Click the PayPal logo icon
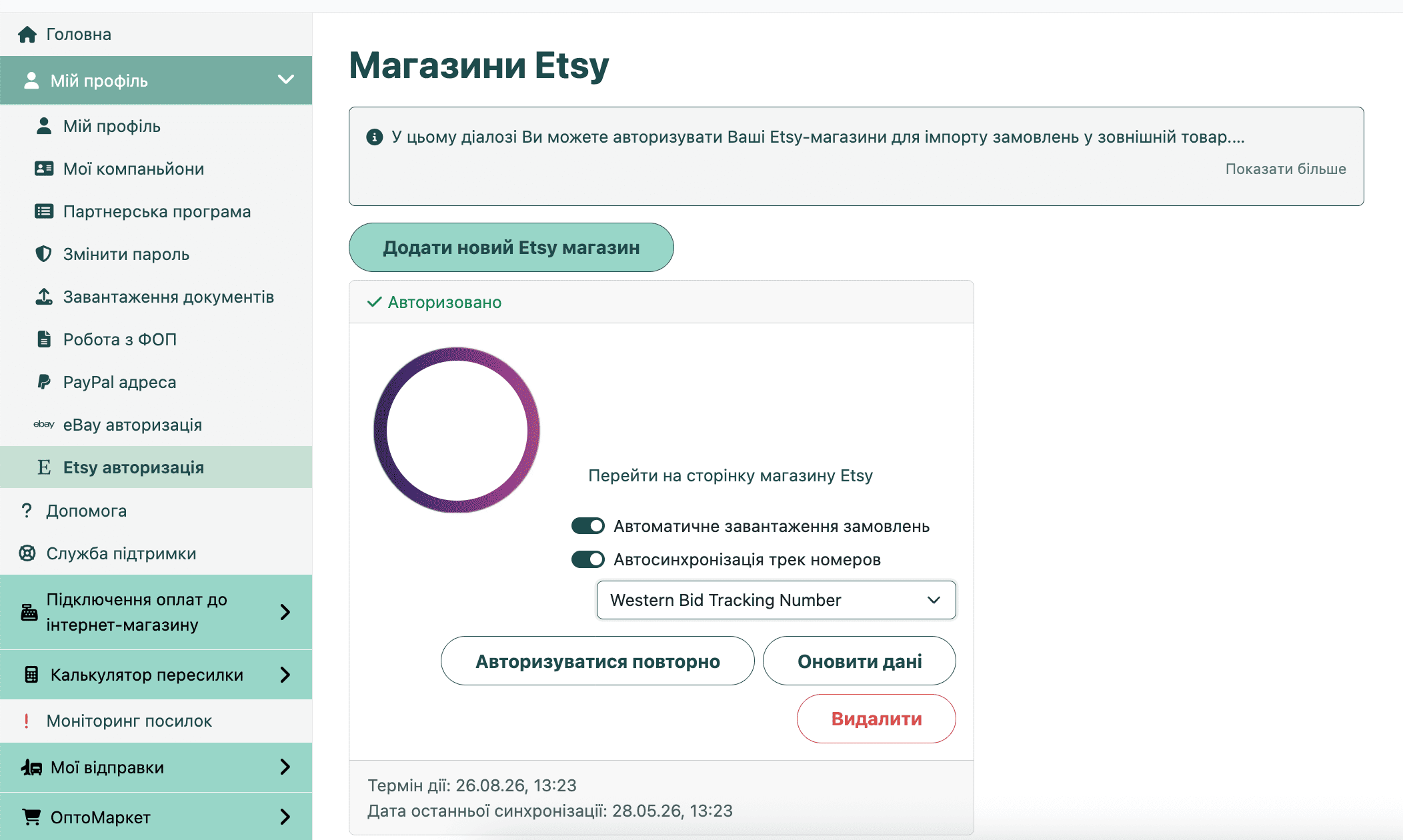Image resolution: width=1403 pixels, height=840 pixels. point(44,382)
